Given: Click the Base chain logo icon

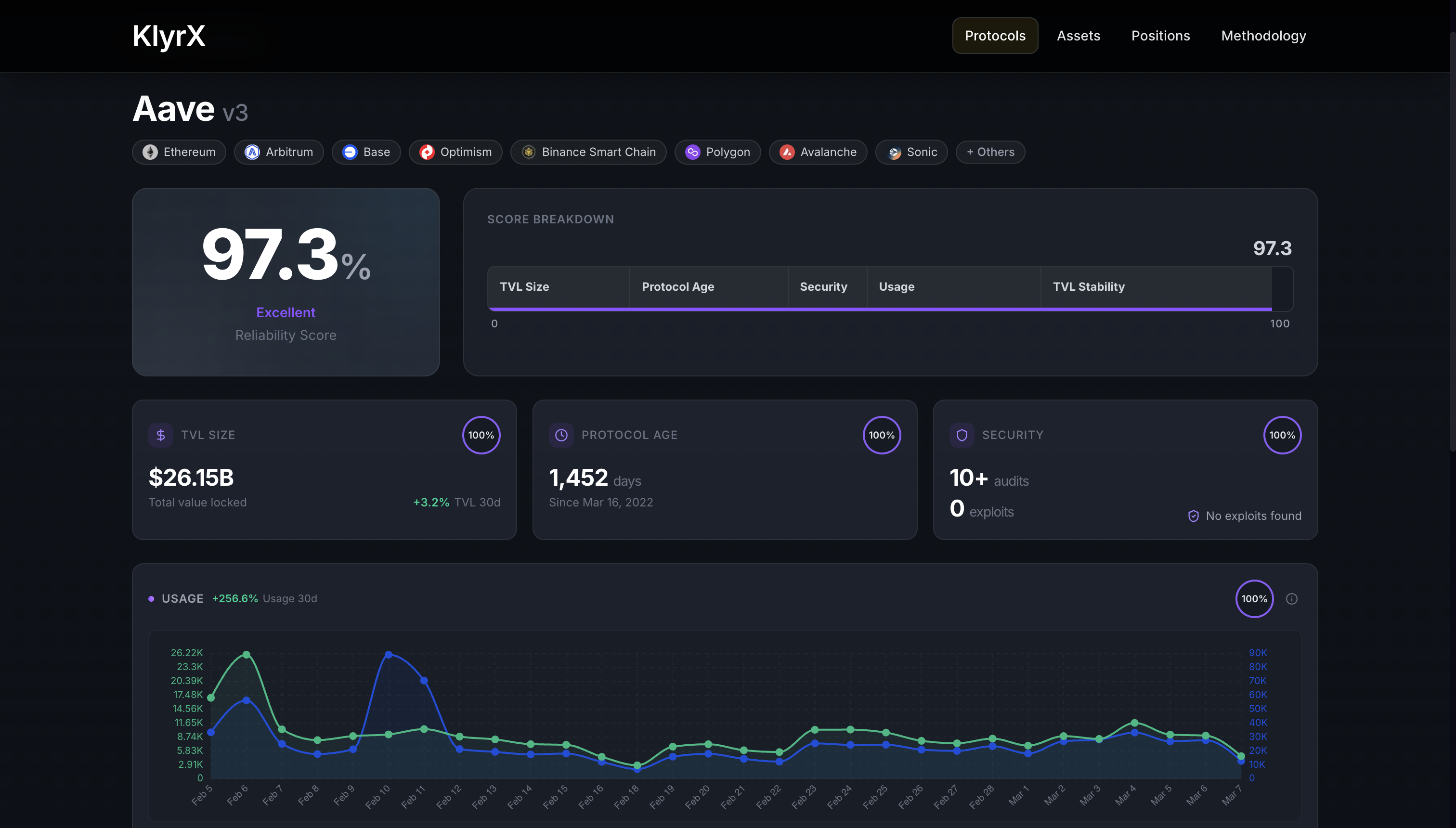Looking at the screenshot, I should [350, 152].
